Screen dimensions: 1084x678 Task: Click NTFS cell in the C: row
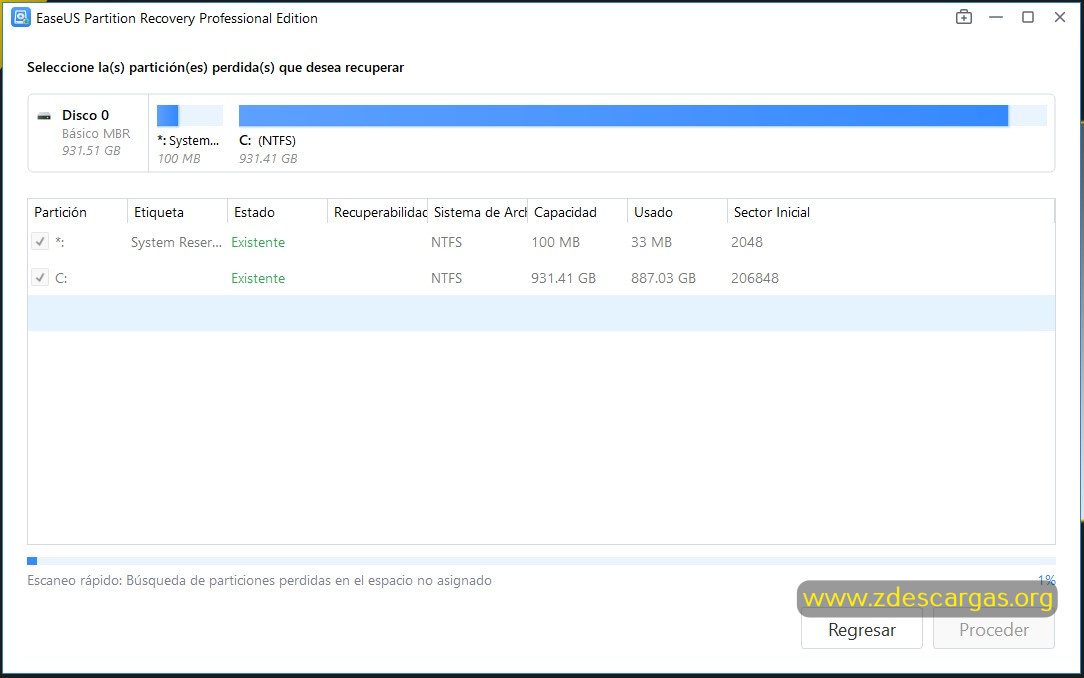point(446,278)
